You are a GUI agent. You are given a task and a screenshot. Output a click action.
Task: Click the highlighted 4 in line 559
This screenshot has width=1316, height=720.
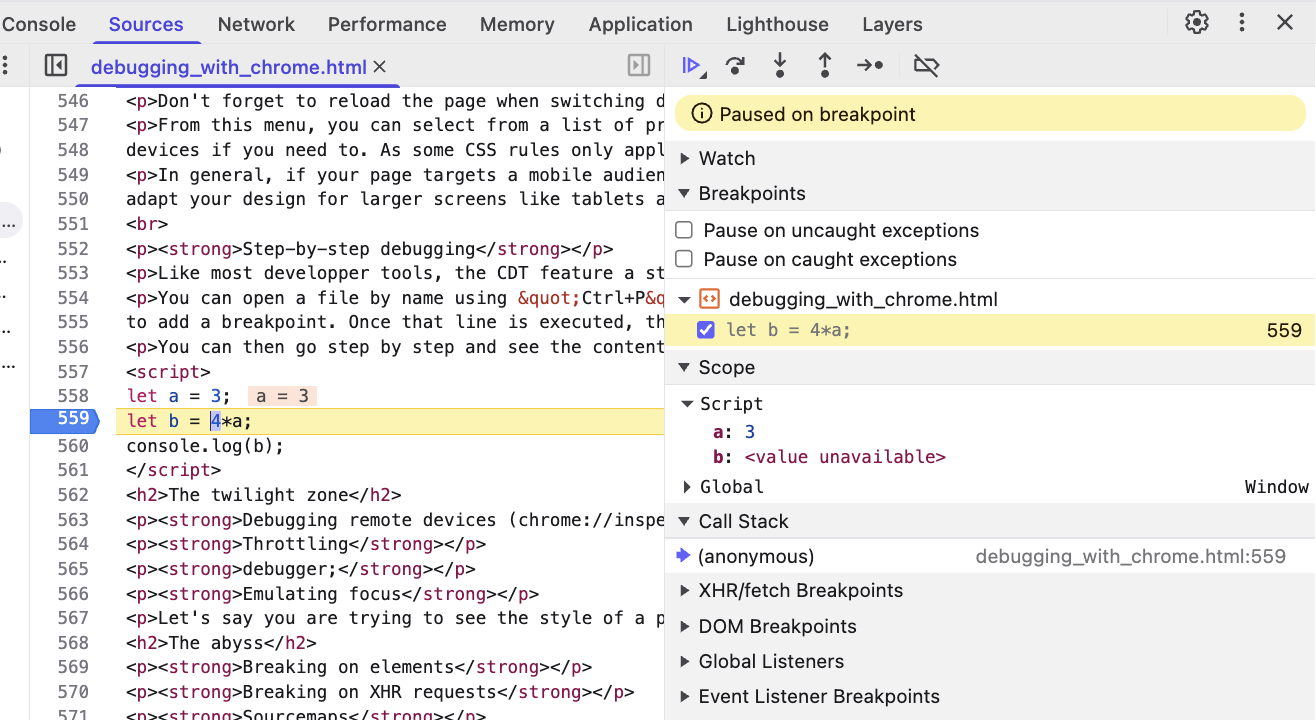[215, 421]
